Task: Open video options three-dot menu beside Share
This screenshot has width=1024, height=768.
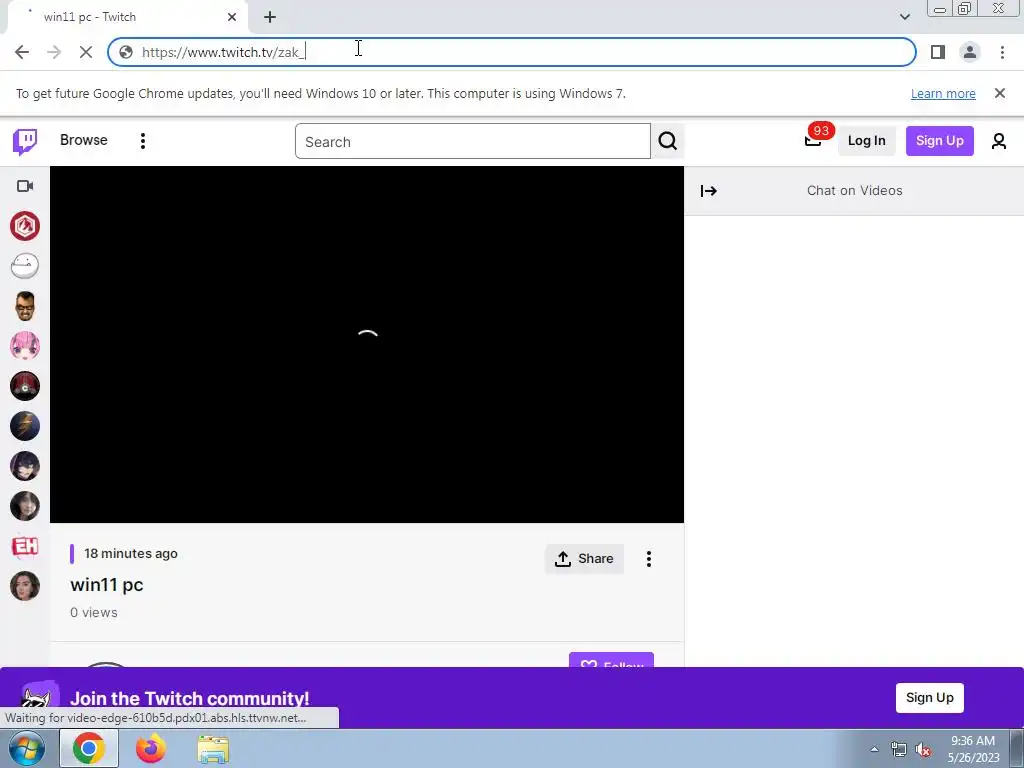Action: coord(648,559)
